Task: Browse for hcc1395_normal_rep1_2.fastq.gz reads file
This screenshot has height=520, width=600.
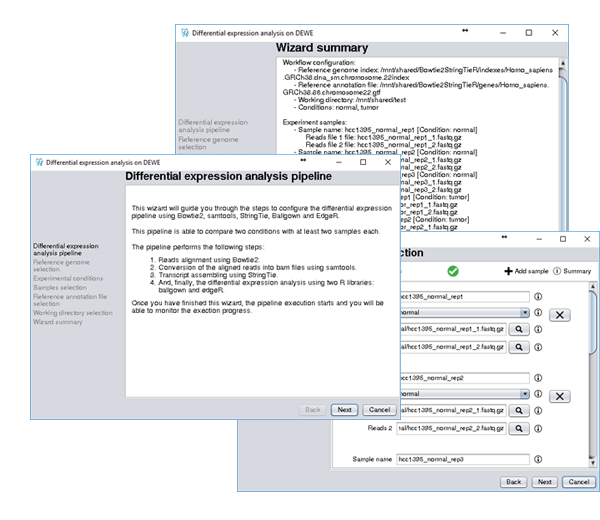Action: pos(520,345)
